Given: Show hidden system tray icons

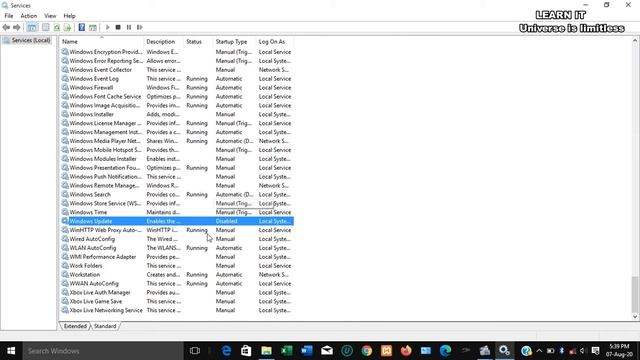Looking at the screenshot, I should [x=539, y=351].
